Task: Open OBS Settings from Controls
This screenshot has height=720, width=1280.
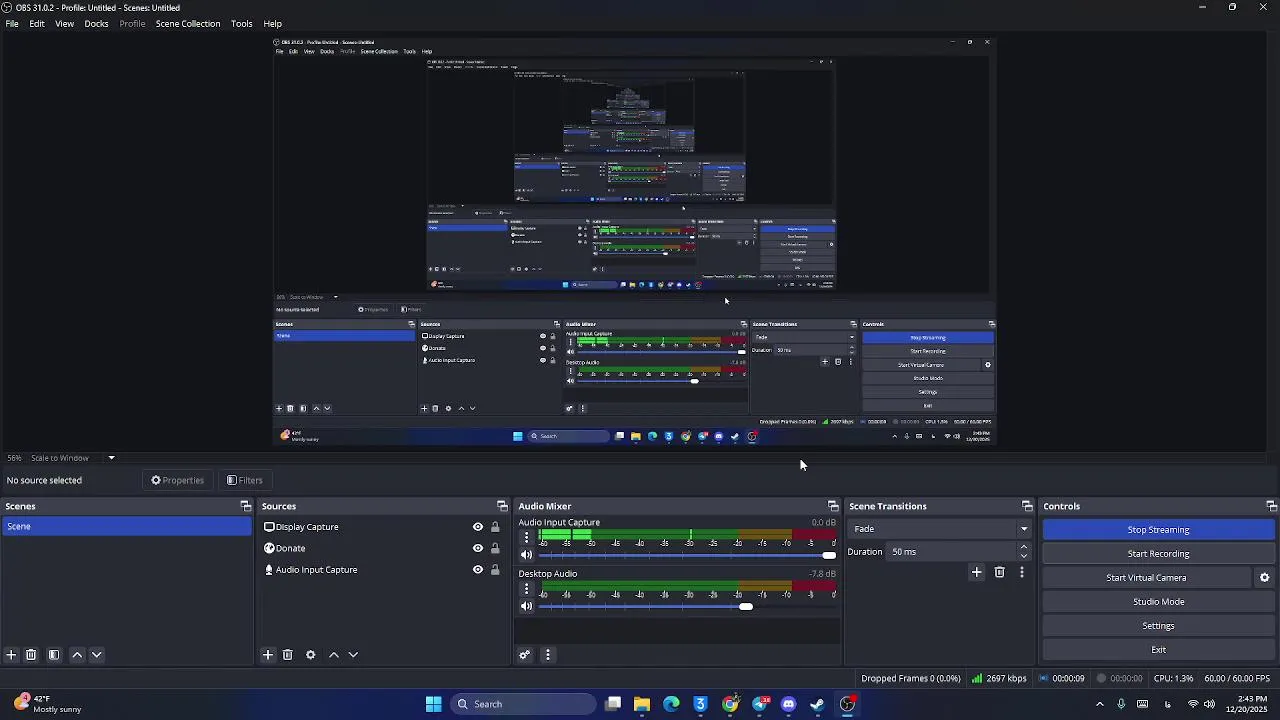Action: (x=1158, y=626)
